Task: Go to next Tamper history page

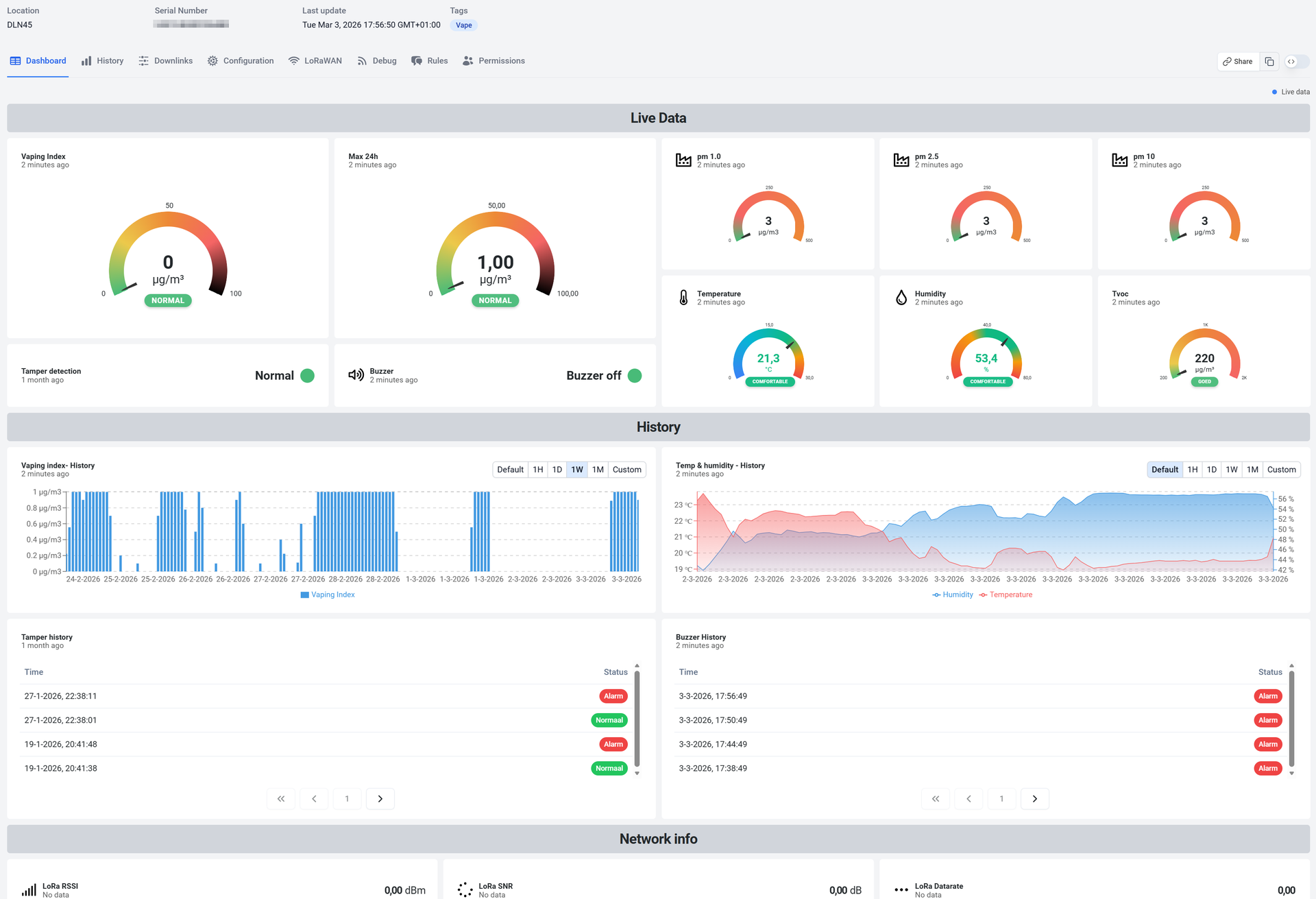Action: 380,799
